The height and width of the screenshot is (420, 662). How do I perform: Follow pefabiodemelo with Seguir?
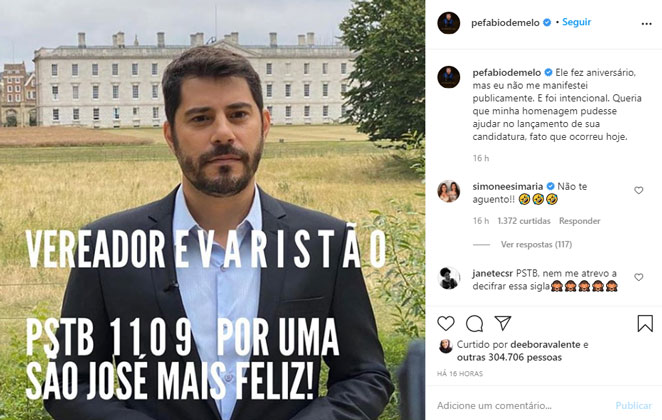click(576, 22)
